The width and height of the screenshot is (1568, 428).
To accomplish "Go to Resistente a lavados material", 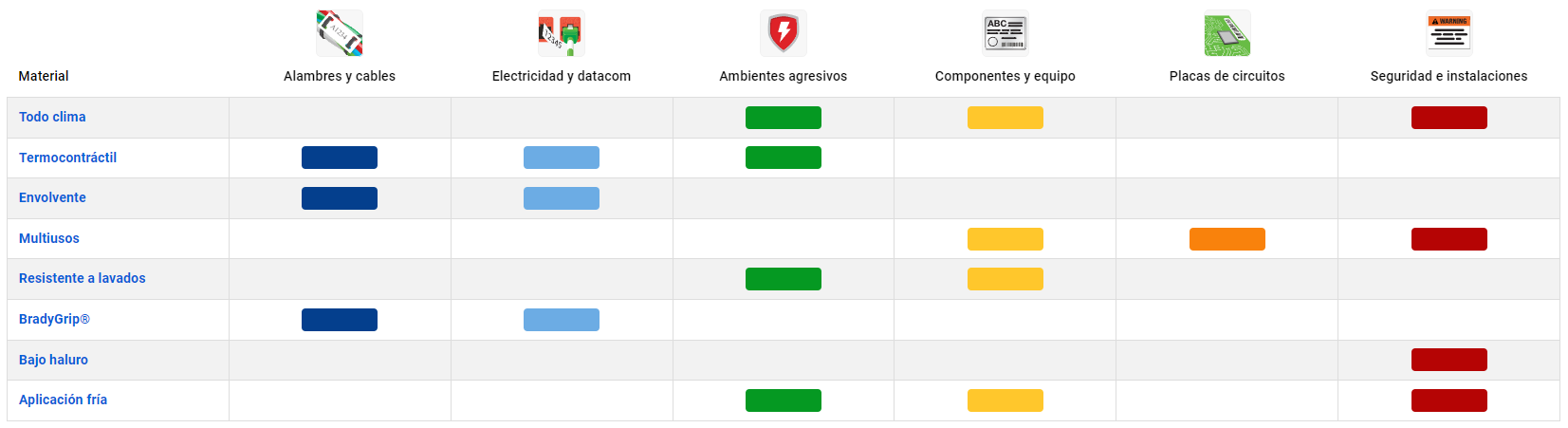I will point(83,278).
